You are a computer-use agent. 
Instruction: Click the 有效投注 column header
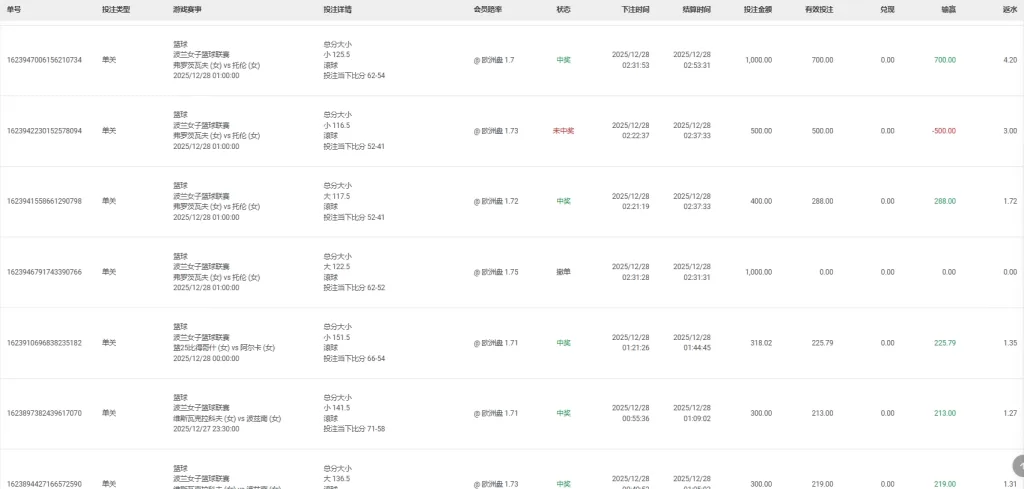coord(818,9)
